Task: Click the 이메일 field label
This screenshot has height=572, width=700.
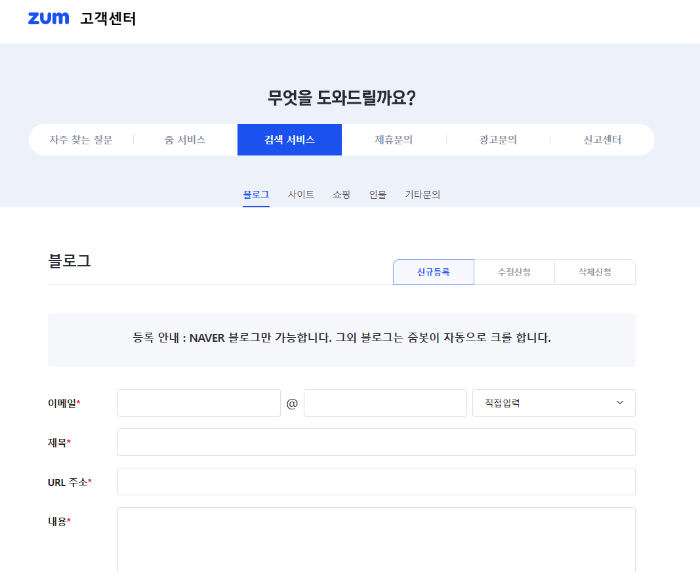Action: pos(64,403)
